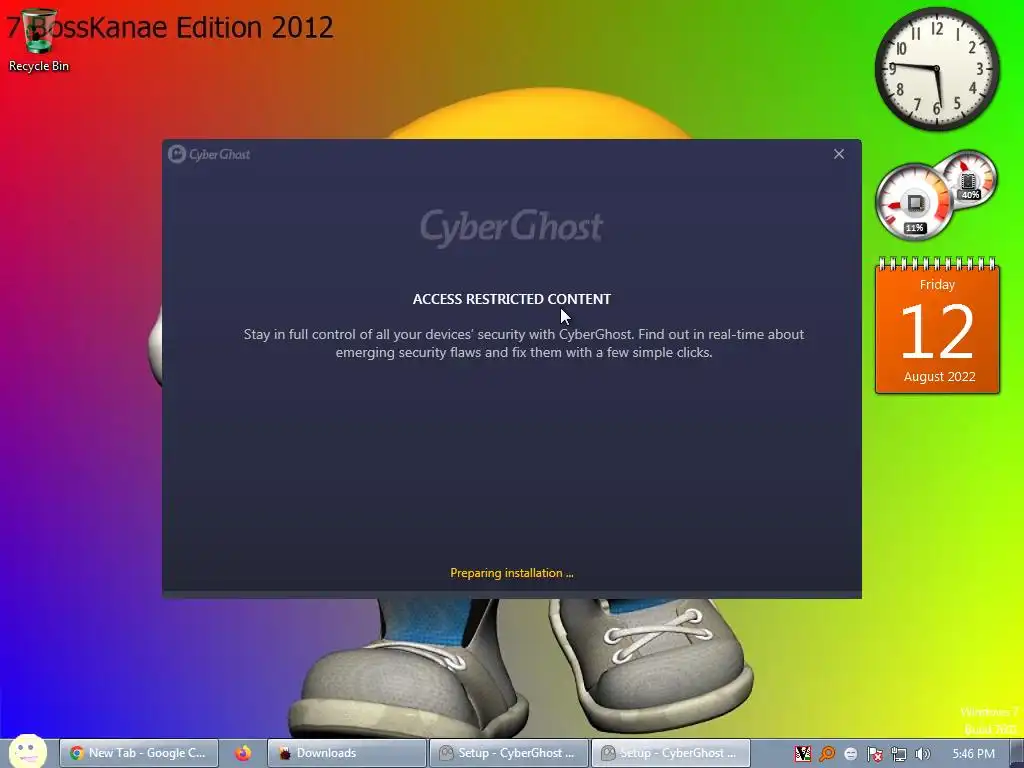Screen dimensions: 1024x768
Task: Open the network connection tray icon
Action: click(x=899, y=754)
